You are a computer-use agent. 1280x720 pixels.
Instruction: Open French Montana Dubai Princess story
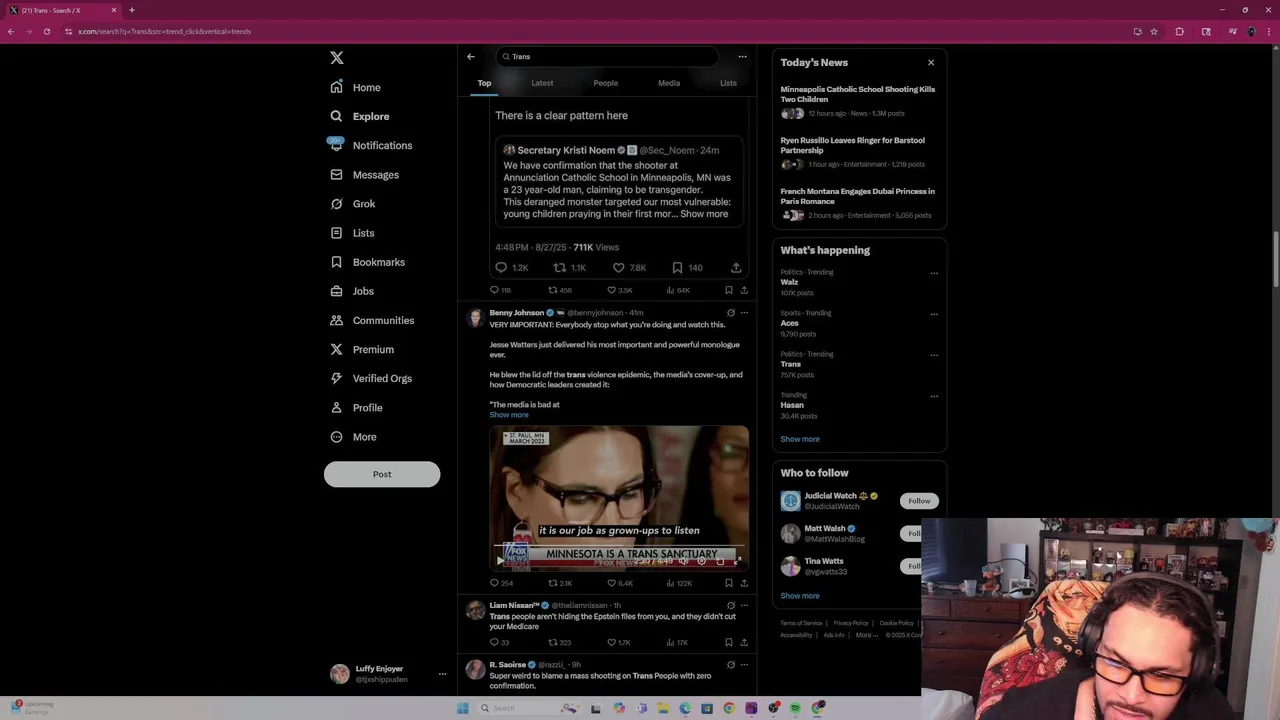[x=858, y=196]
